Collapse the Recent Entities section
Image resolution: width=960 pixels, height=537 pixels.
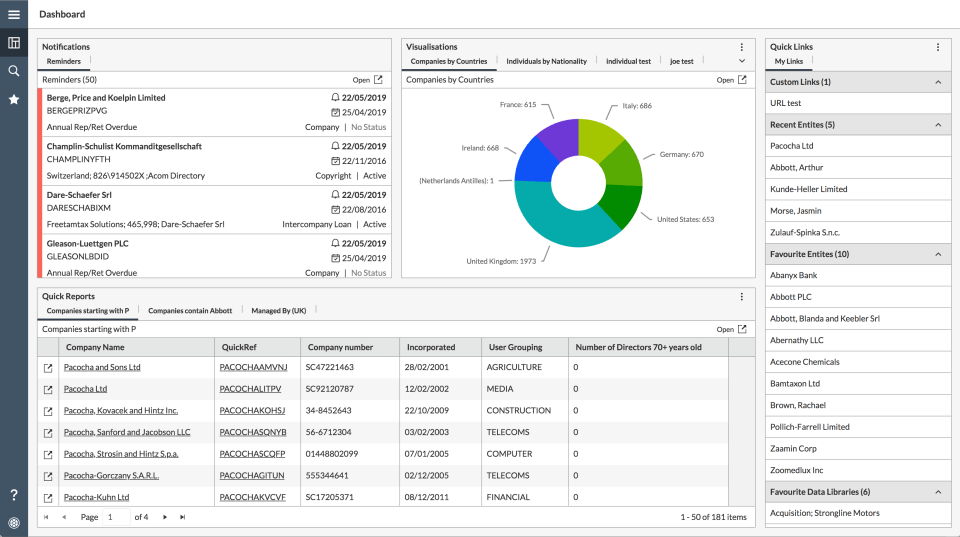(x=938, y=125)
